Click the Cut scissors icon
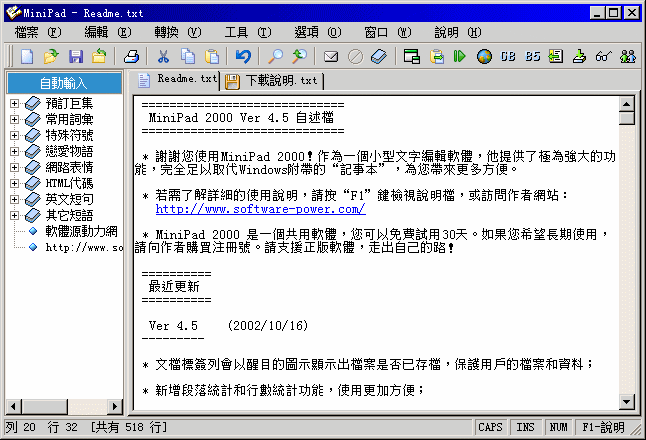Screen dimensions: 646x440 point(163,56)
